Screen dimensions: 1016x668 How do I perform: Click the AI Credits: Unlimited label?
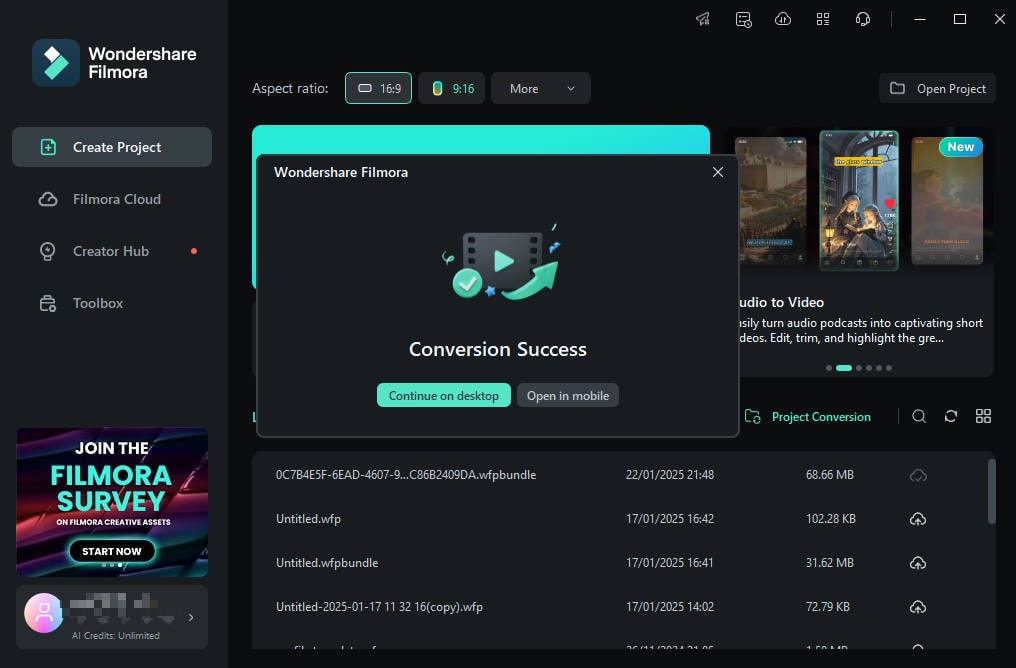point(116,636)
